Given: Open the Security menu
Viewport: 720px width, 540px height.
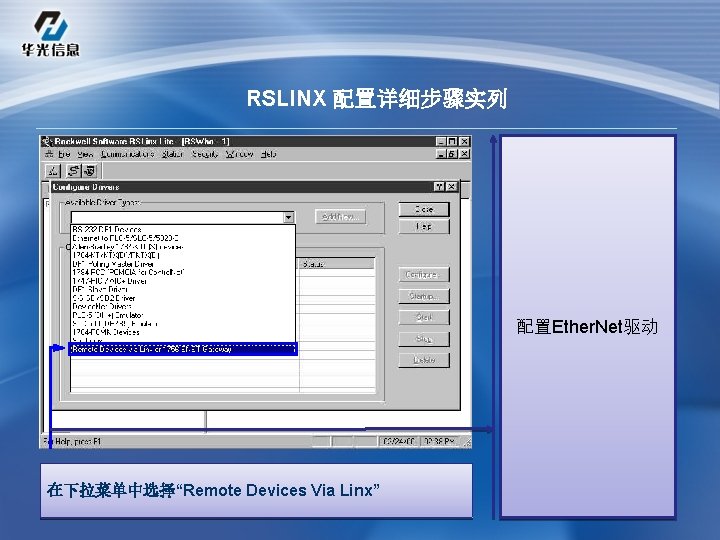Looking at the screenshot, I should click(204, 154).
